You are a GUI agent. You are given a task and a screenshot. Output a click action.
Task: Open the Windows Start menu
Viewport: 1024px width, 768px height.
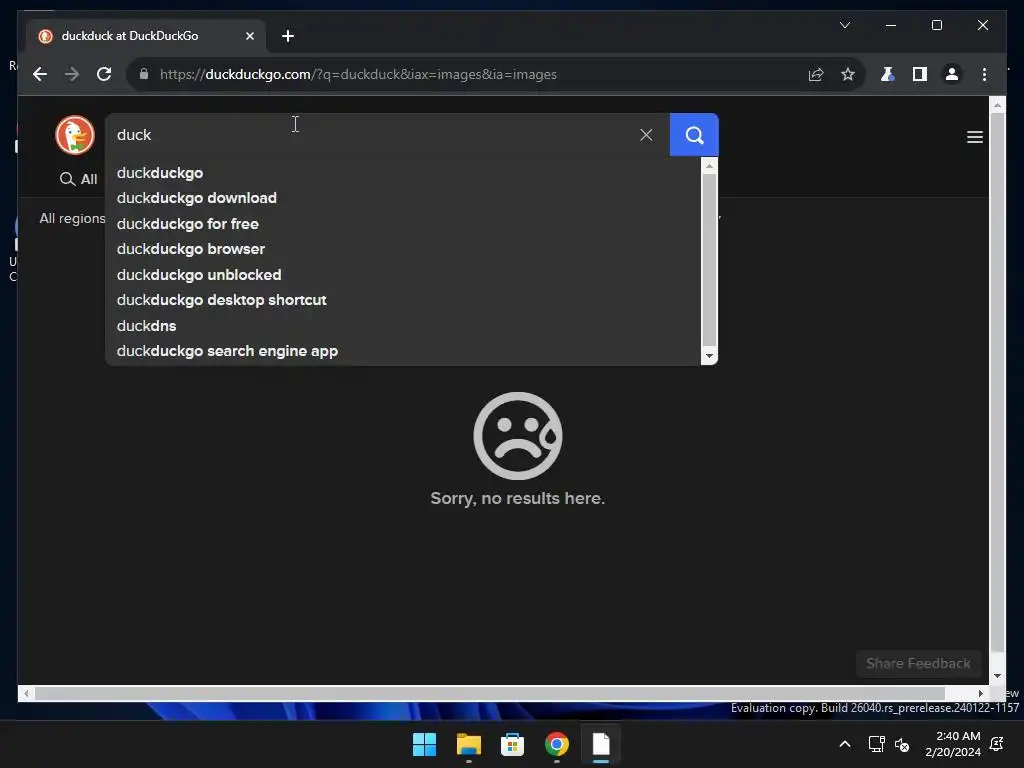pyautogui.click(x=424, y=744)
